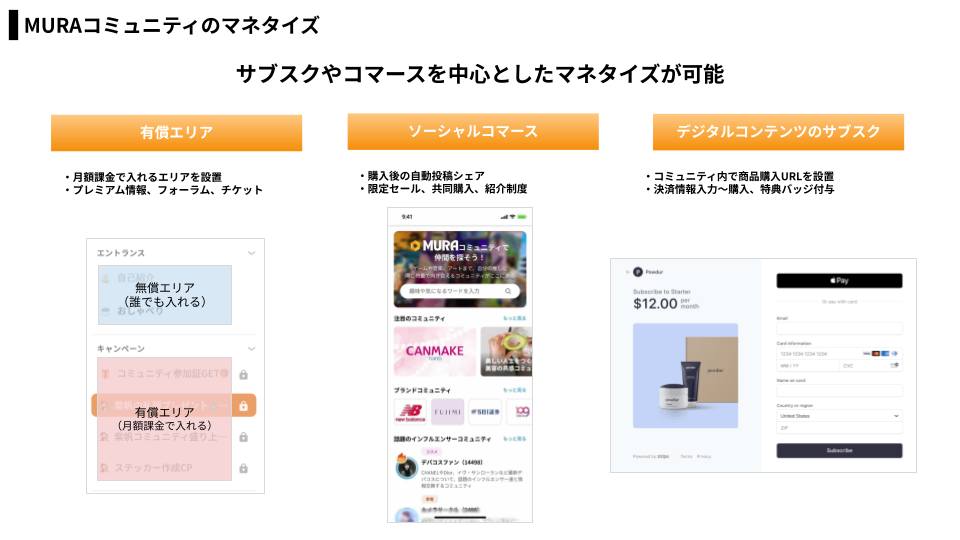Click the back arrow next to Powdur

point(628,272)
